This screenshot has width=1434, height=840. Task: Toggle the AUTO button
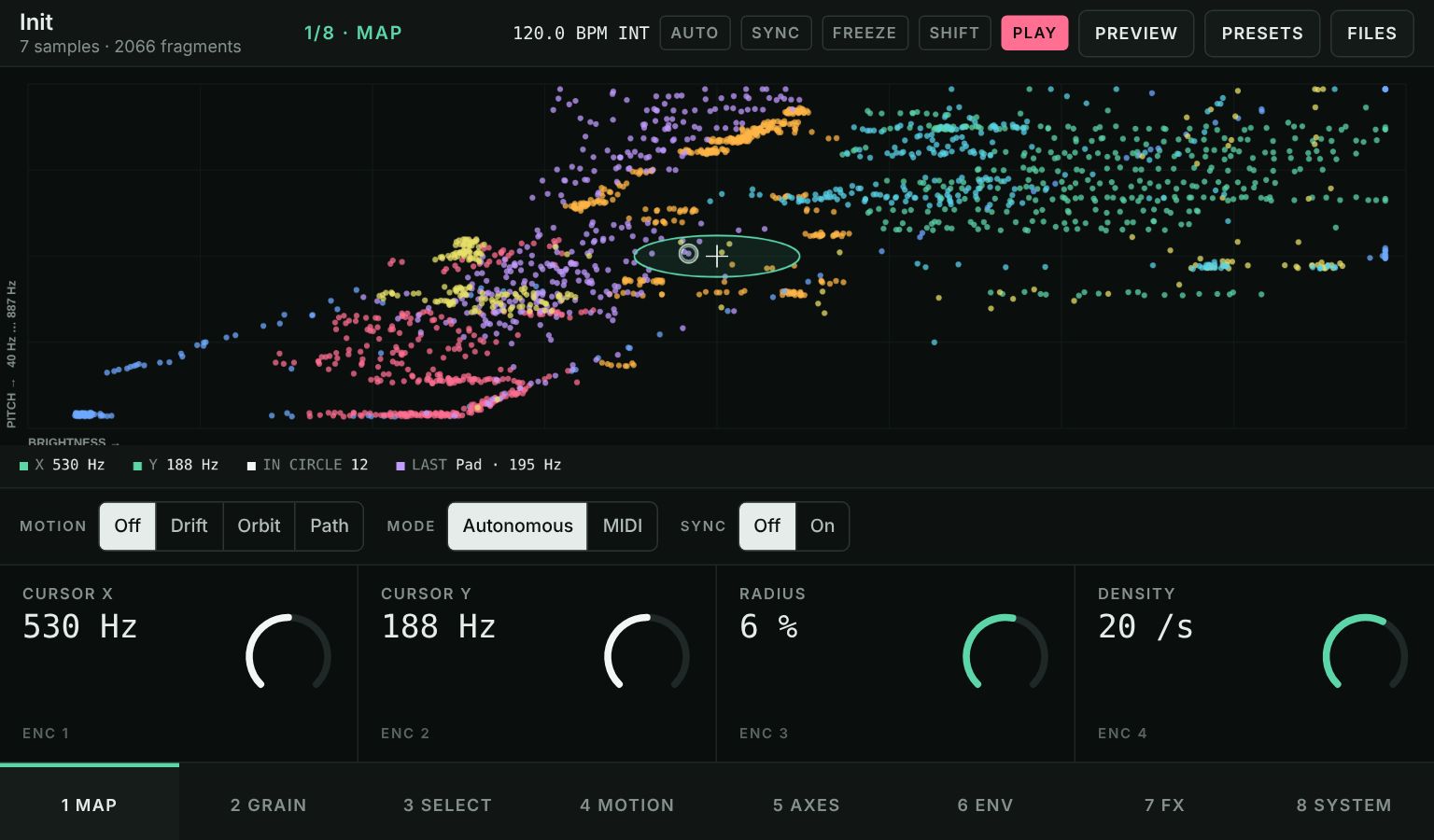(695, 33)
